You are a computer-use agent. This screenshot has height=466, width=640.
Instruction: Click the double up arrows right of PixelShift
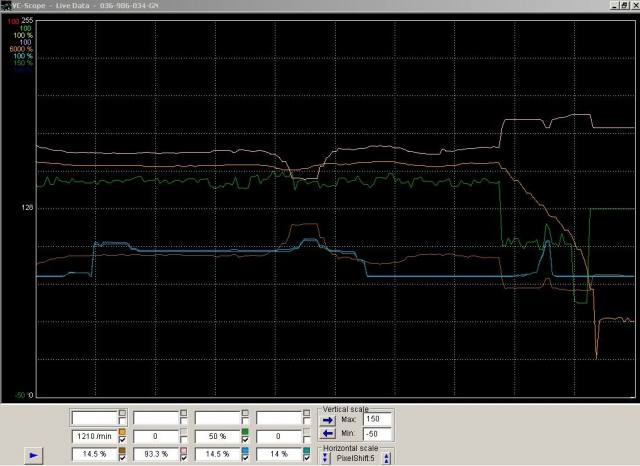coord(388,458)
